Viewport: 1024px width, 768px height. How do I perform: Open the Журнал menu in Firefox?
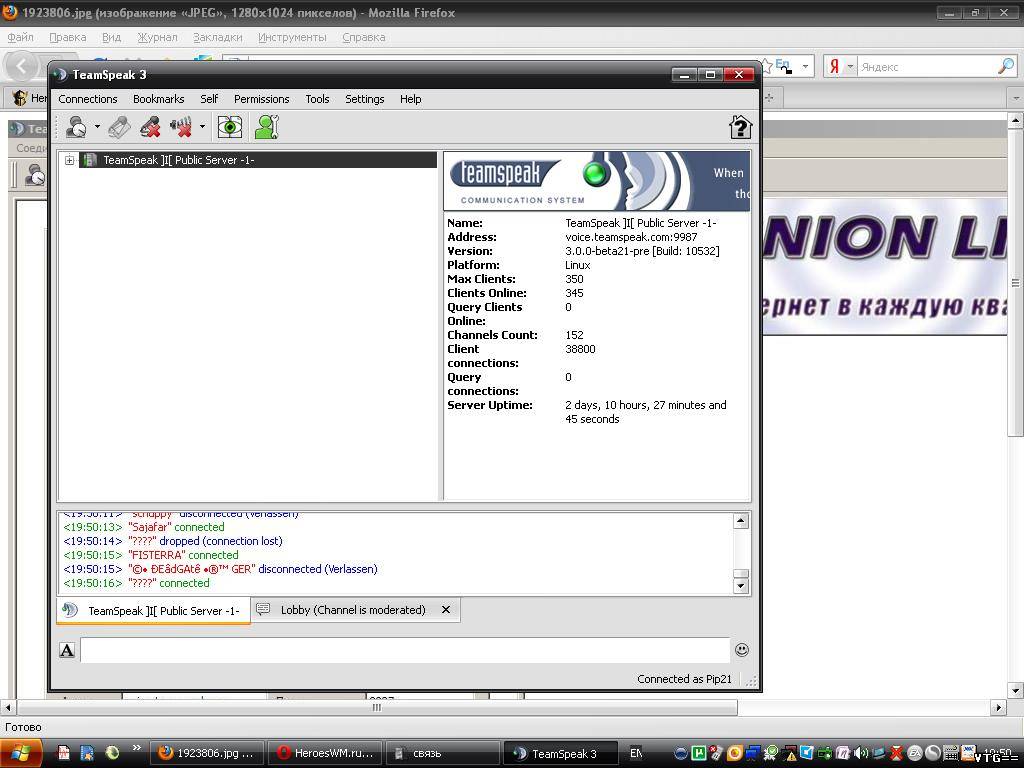(157, 37)
